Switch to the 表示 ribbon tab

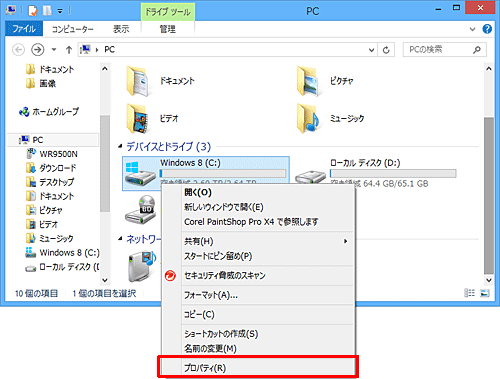121,29
